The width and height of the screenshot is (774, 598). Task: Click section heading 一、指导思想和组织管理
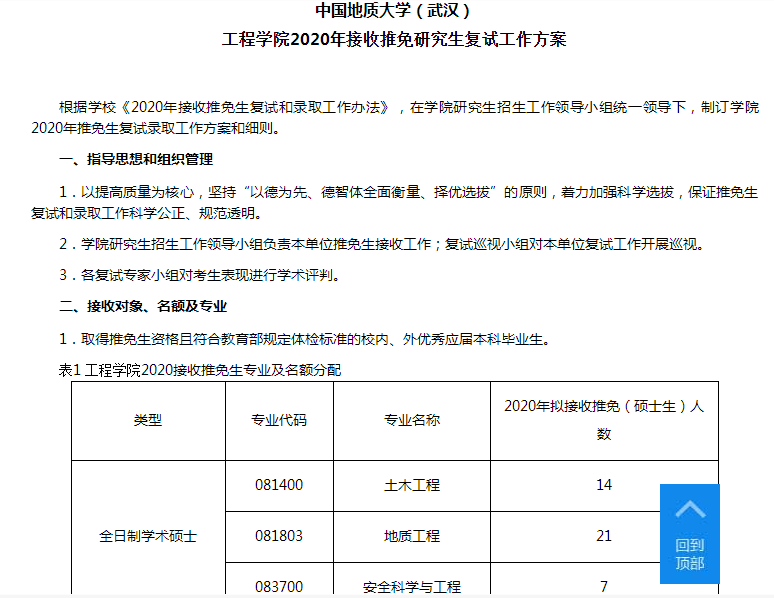(136, 159)
